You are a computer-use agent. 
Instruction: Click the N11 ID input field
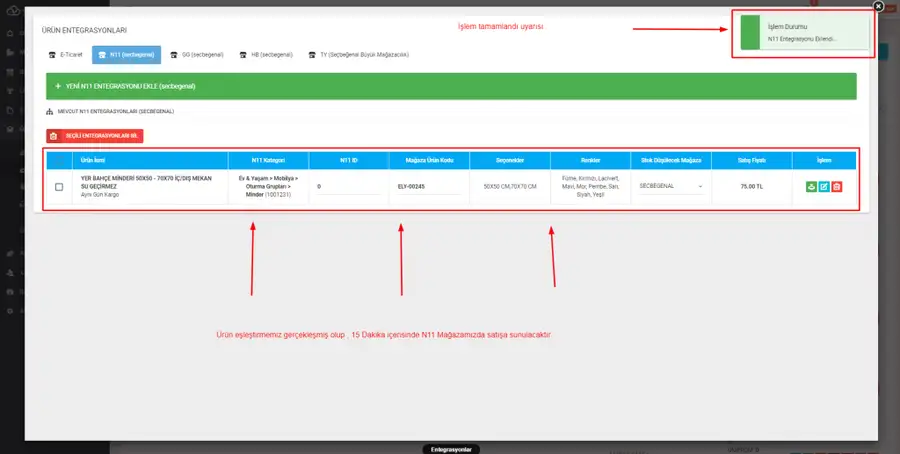click(348, 187)
